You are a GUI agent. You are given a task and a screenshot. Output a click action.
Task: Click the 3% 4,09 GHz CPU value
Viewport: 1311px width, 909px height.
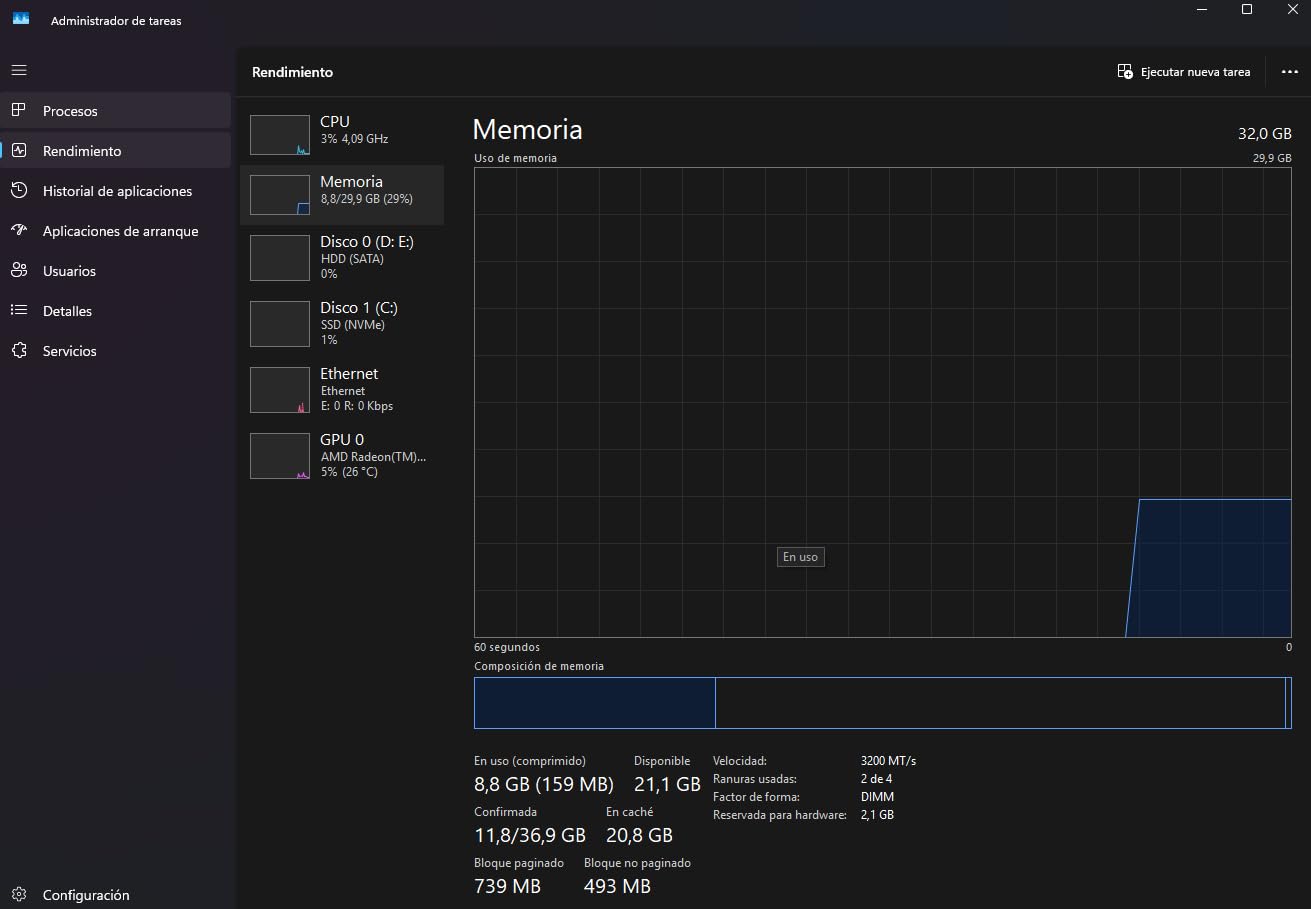pyautogui.click(x=354, y=139)
